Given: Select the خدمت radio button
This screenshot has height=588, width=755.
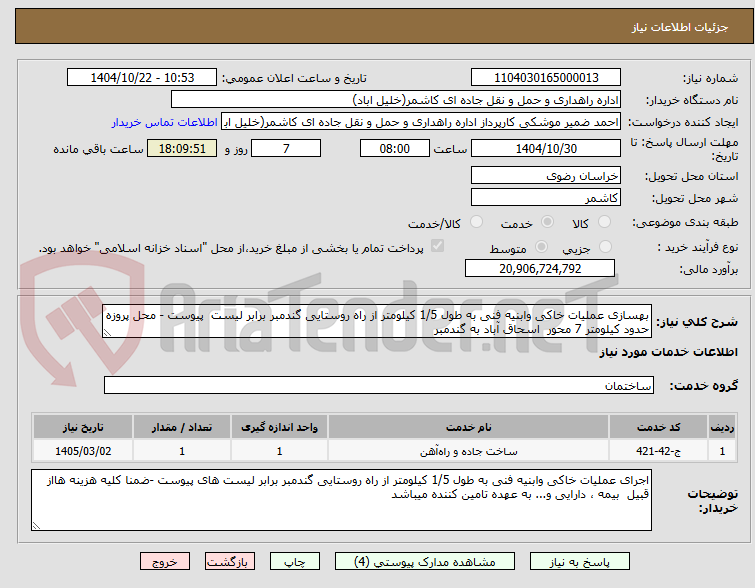Looking at the screenshot, I should 547,222.
